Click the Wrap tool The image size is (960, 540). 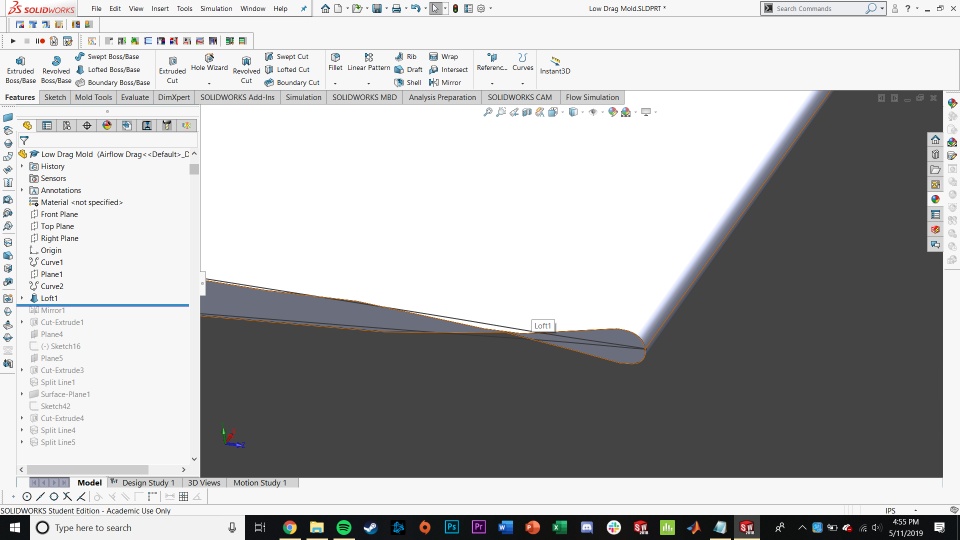(x=443, y=56)
